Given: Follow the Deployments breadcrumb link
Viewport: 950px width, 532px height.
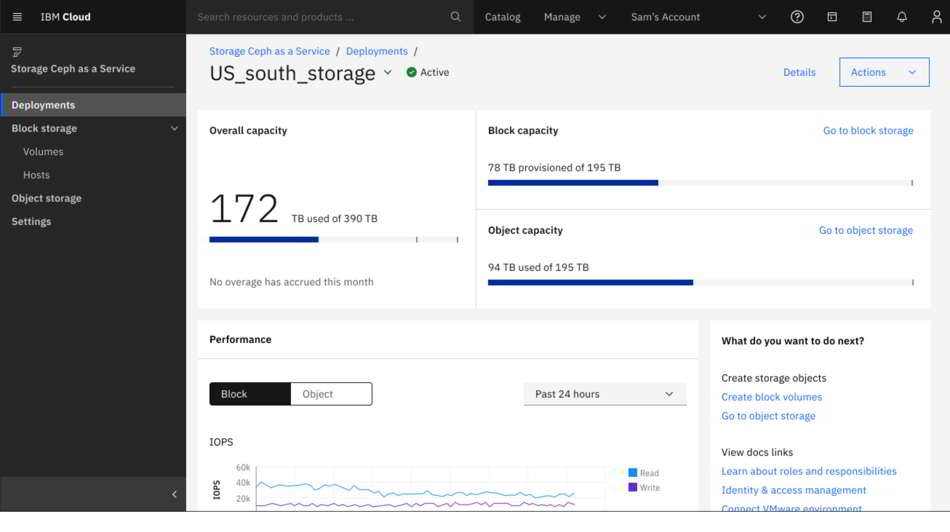Looking at the screenshot, I should [377, 52].
